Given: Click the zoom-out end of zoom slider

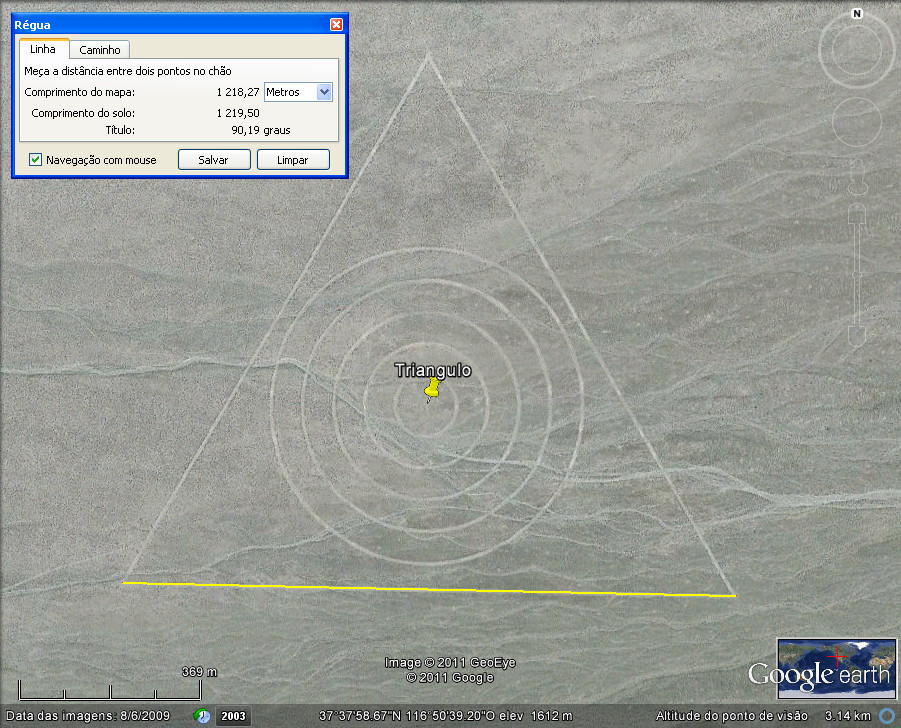Looking at the screenshot, I should point(857,336).
